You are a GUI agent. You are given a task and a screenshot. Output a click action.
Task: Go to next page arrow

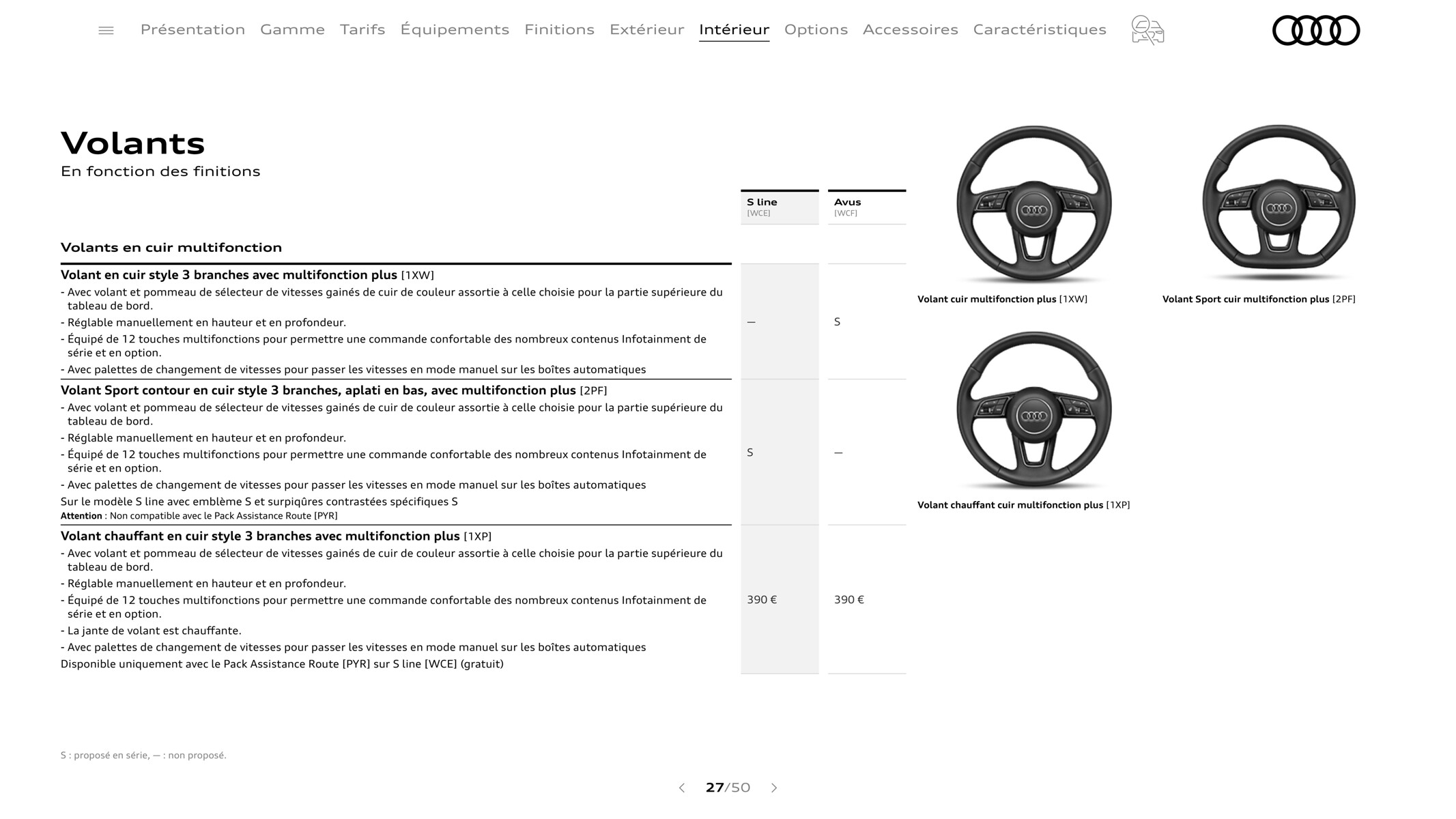coord(774,788)
